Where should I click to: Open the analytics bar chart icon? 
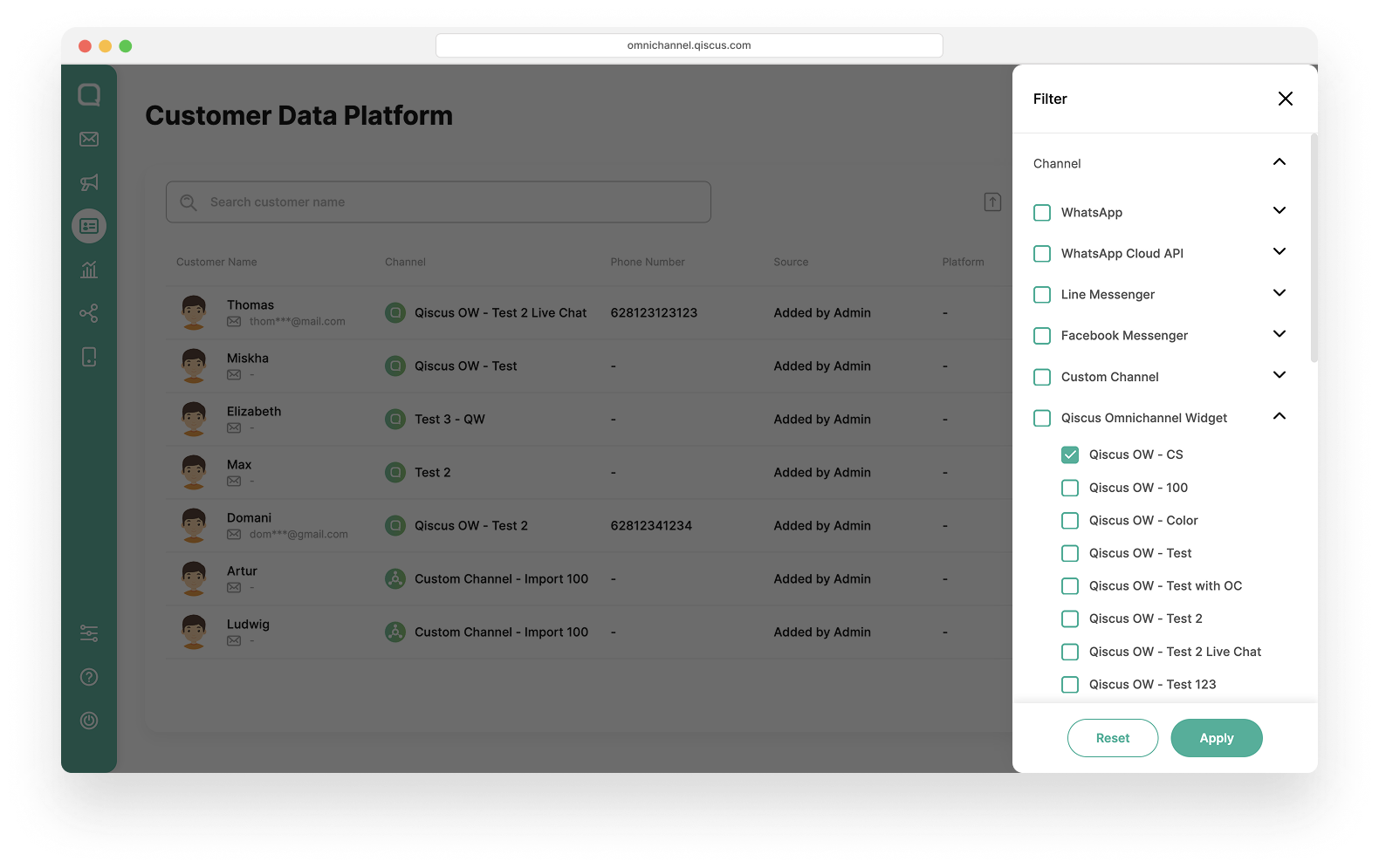(89, 270)
